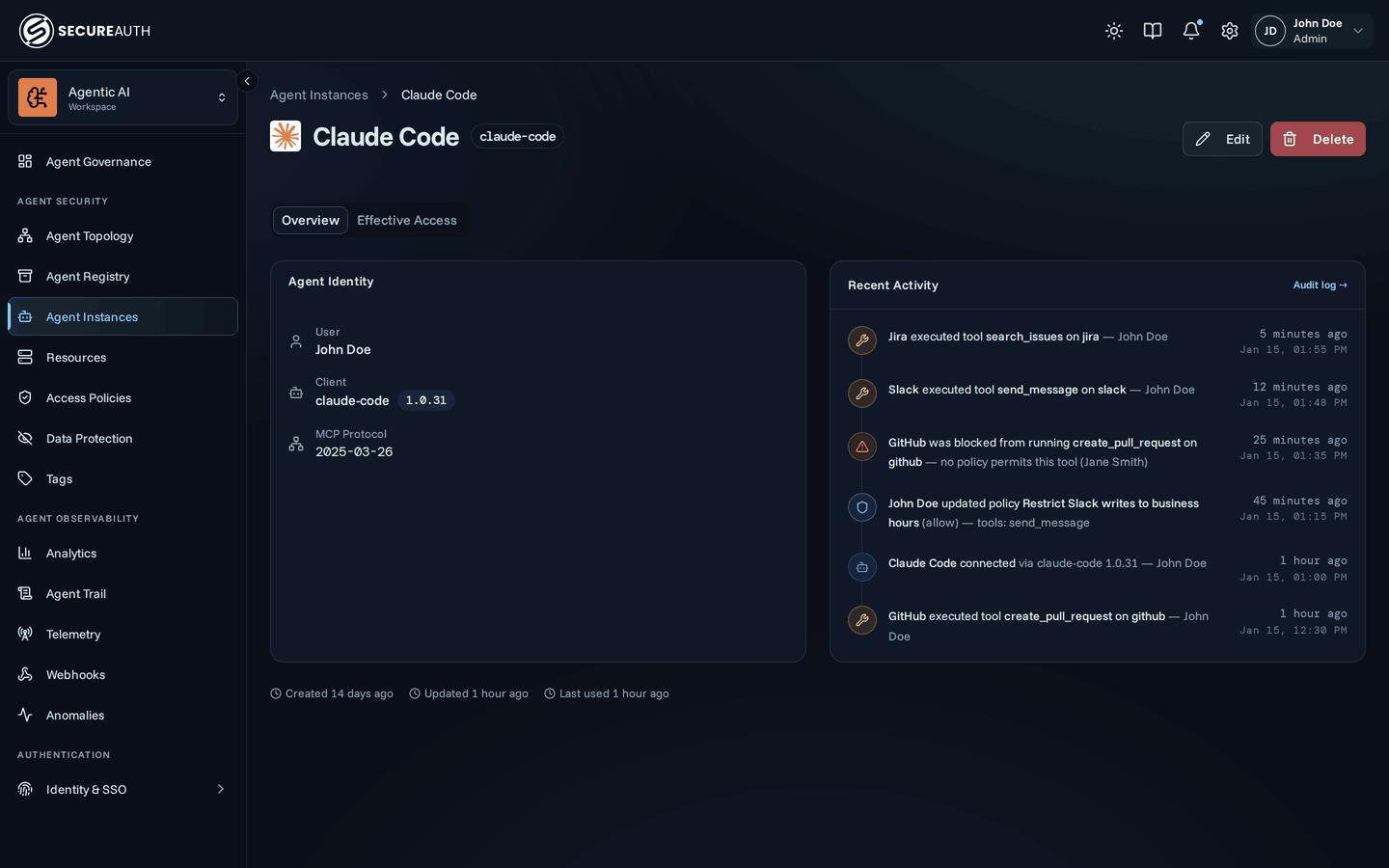The height and width of the screenshot is (868, 1389).
Task: Open the Resources page
Action: click(123, 357)
